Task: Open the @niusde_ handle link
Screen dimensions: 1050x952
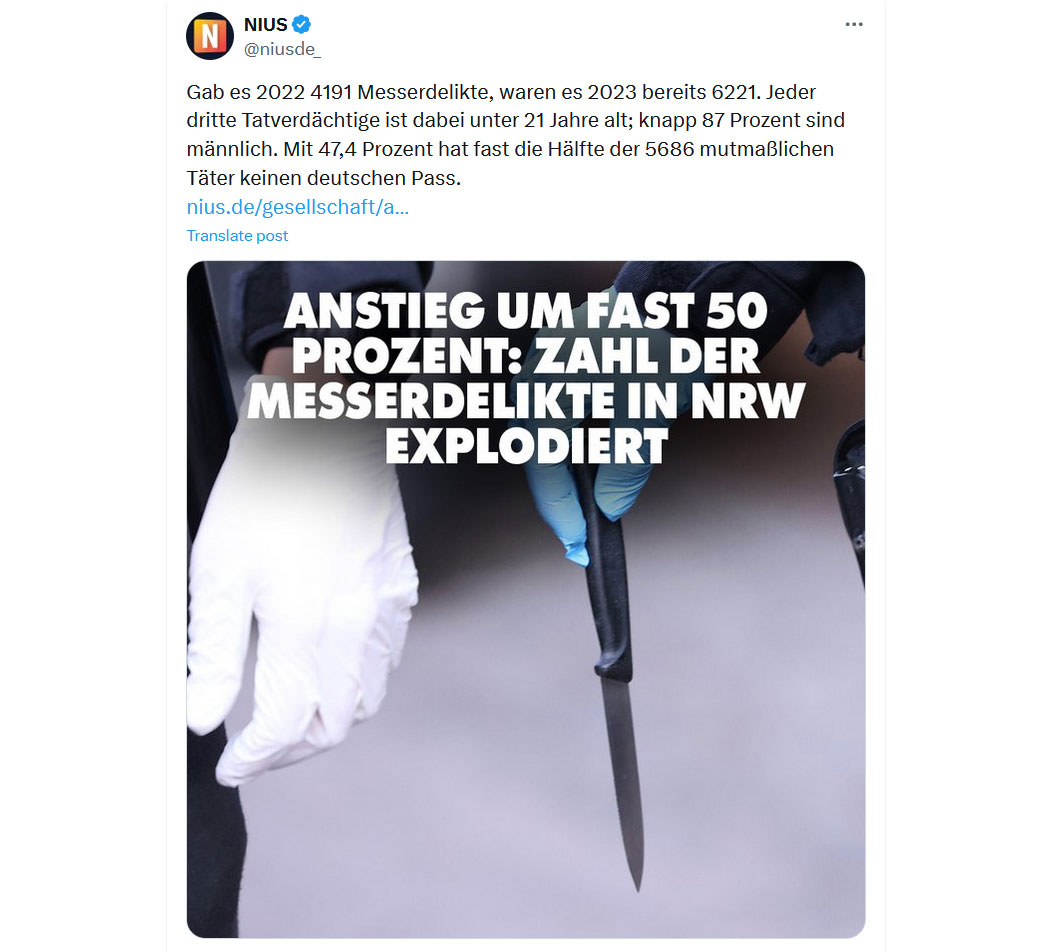Action: pyautogui.click(x=283, y=49)
